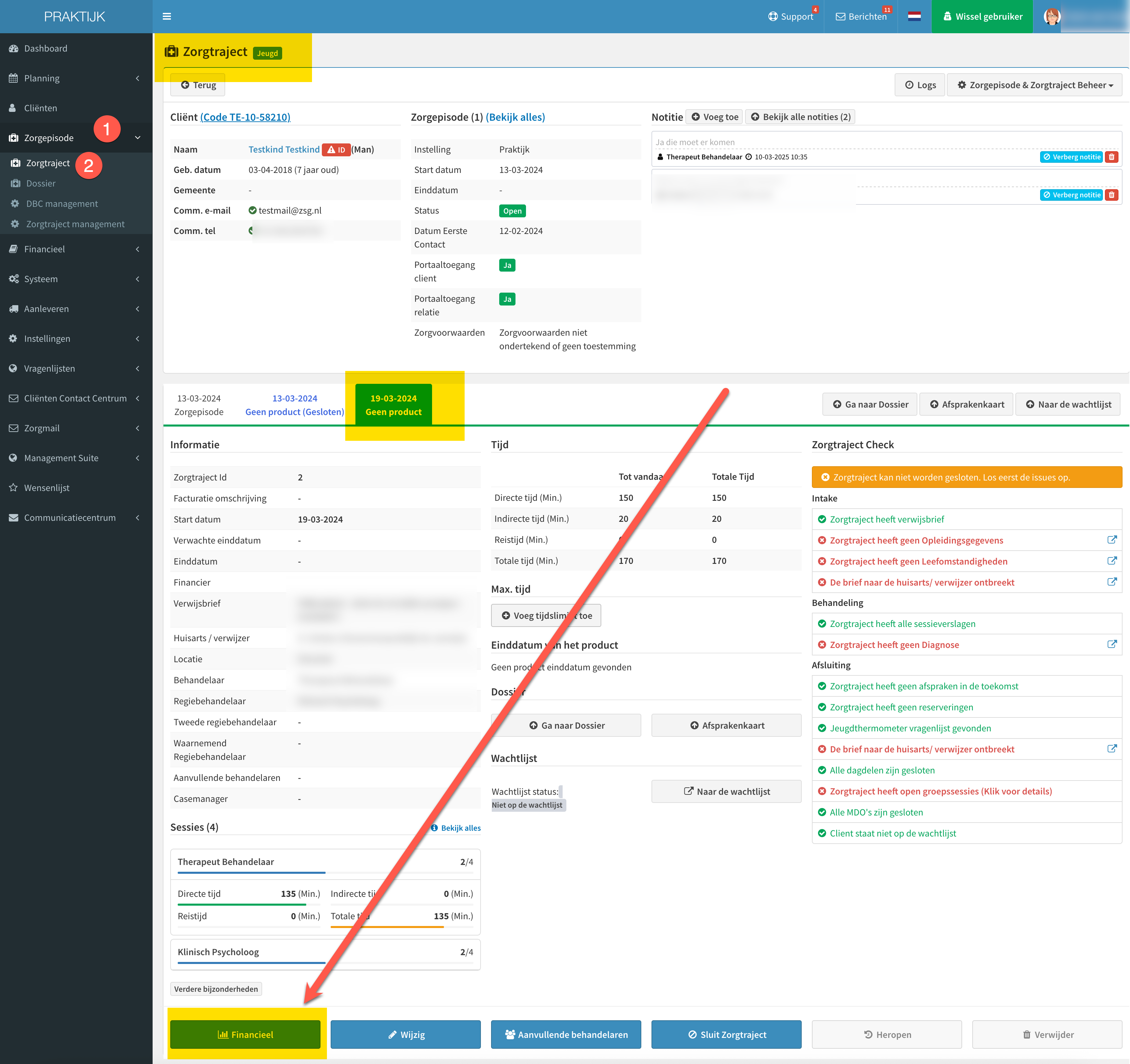Manage Aanvullende behandelaren
Screen dimensions: 1130x1064
tap(566, 1035)
